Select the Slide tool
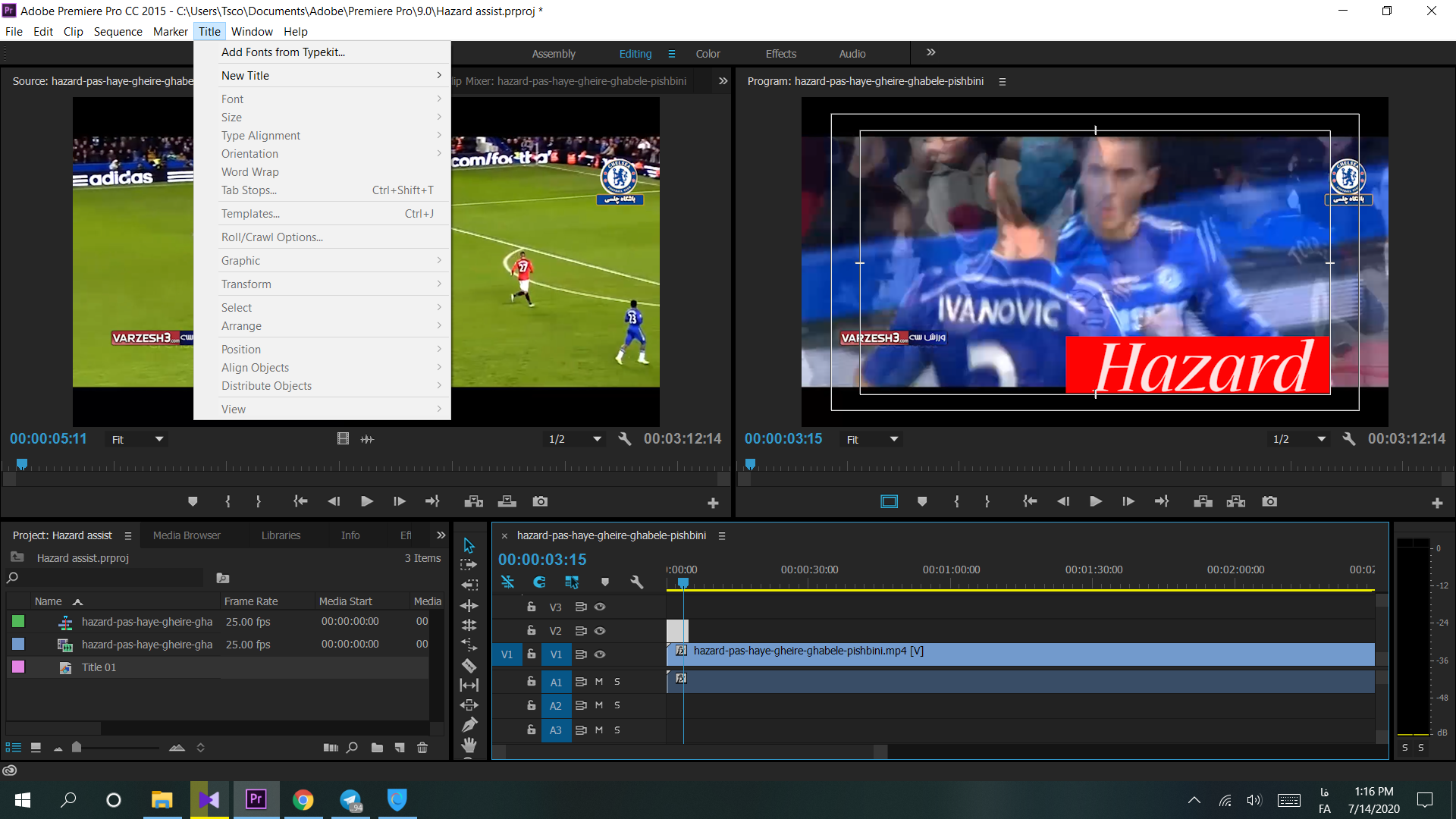The image size is (1456, 819). click(x=469, y=705)
